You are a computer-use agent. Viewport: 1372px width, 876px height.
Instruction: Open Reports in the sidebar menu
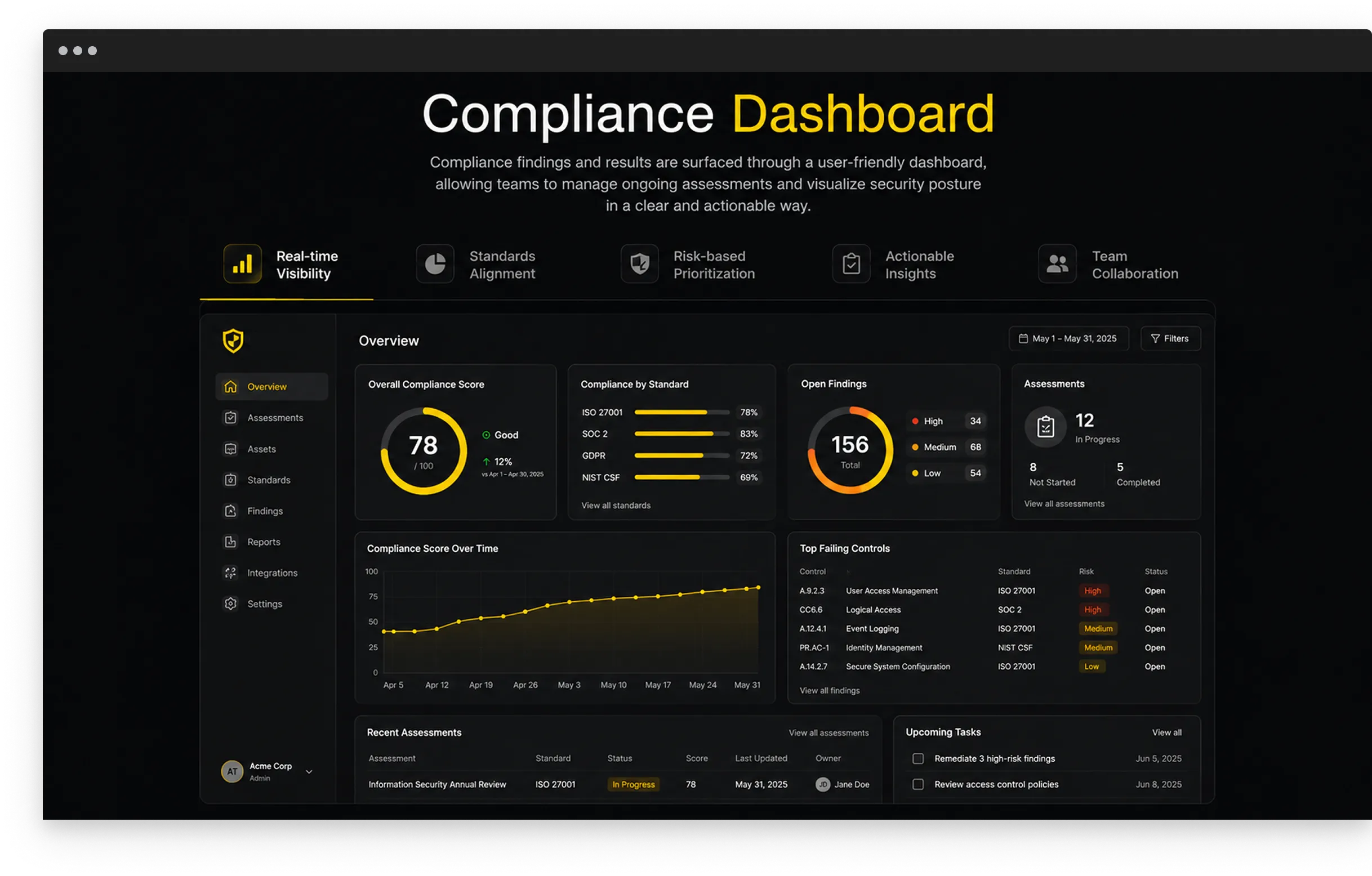pos(272,542)
